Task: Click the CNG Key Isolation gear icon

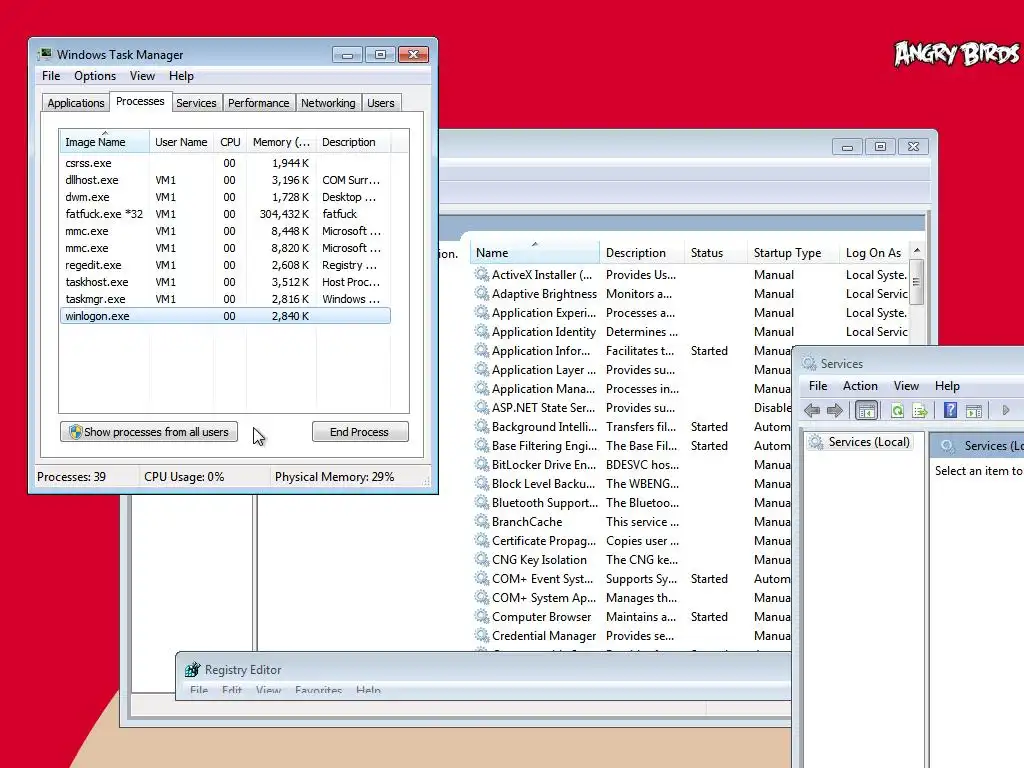Action: click(x=481, y=558)
